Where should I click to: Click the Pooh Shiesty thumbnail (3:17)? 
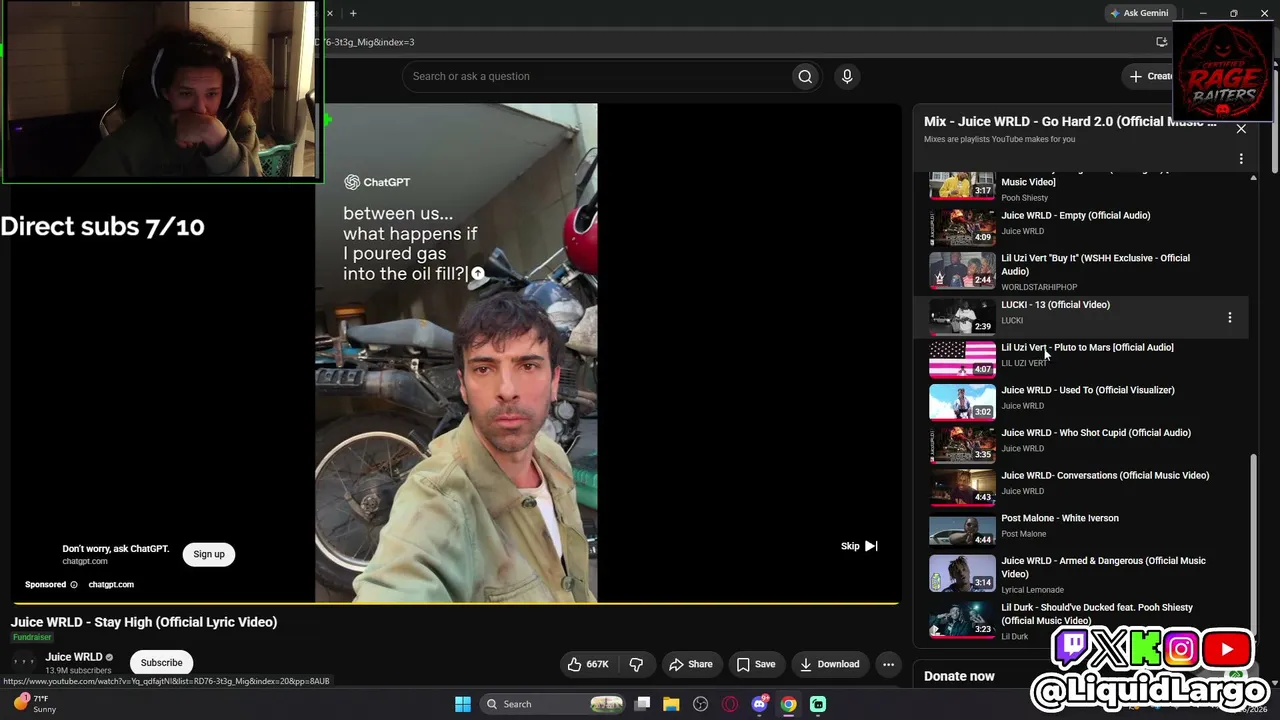tap(962, 186)
